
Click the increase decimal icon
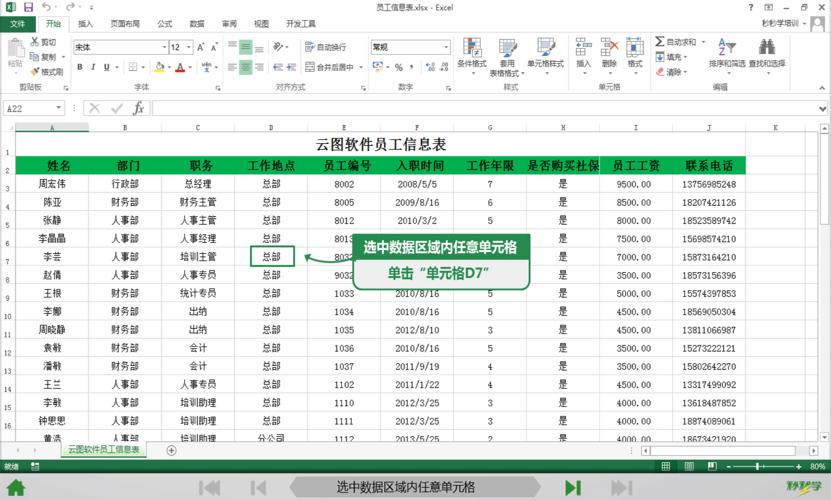430,67
